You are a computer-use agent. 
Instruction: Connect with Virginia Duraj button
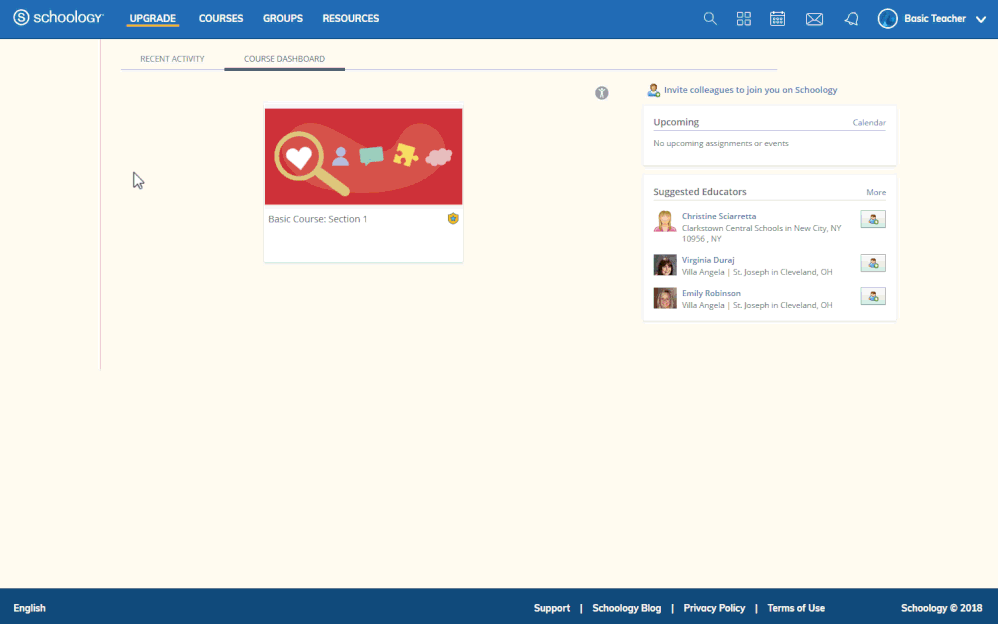coord(873,263)
